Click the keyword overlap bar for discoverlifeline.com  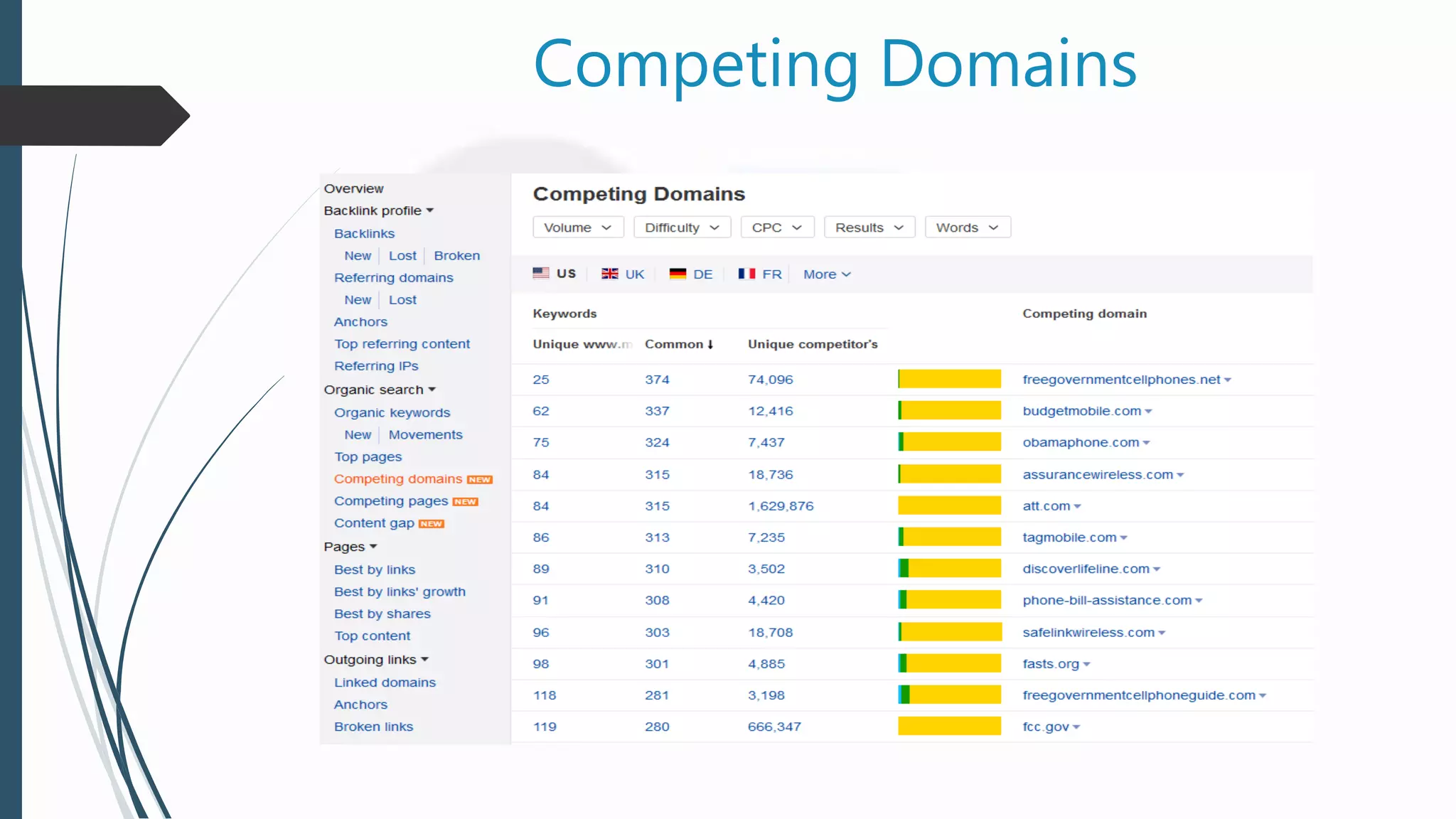pos(949,568)
